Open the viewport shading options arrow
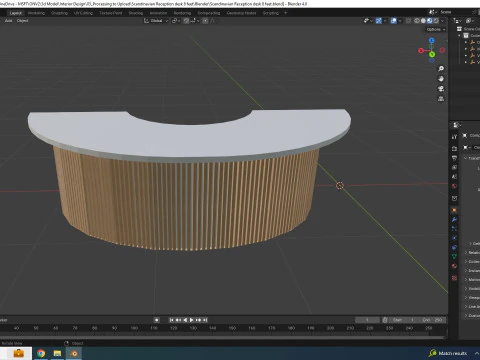 443,21
